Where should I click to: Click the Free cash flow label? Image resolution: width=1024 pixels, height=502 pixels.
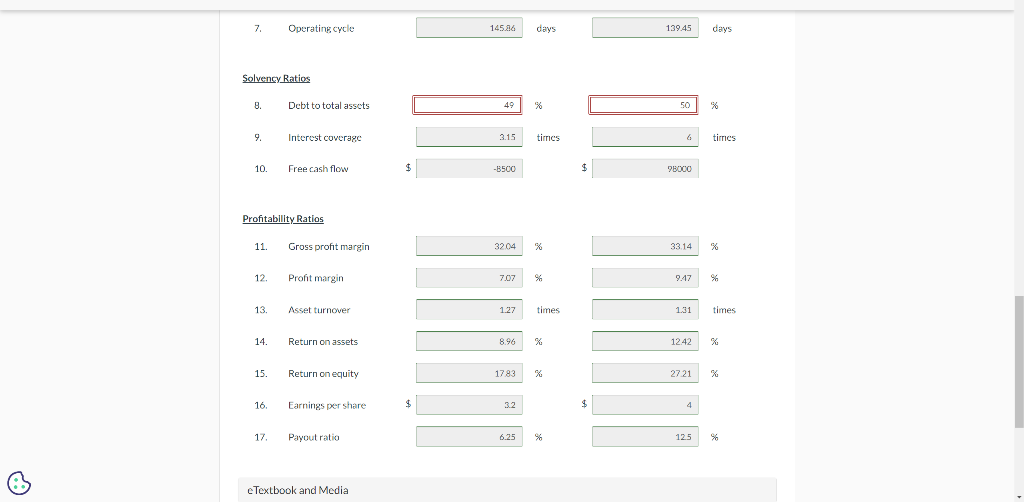click(318, 168)
